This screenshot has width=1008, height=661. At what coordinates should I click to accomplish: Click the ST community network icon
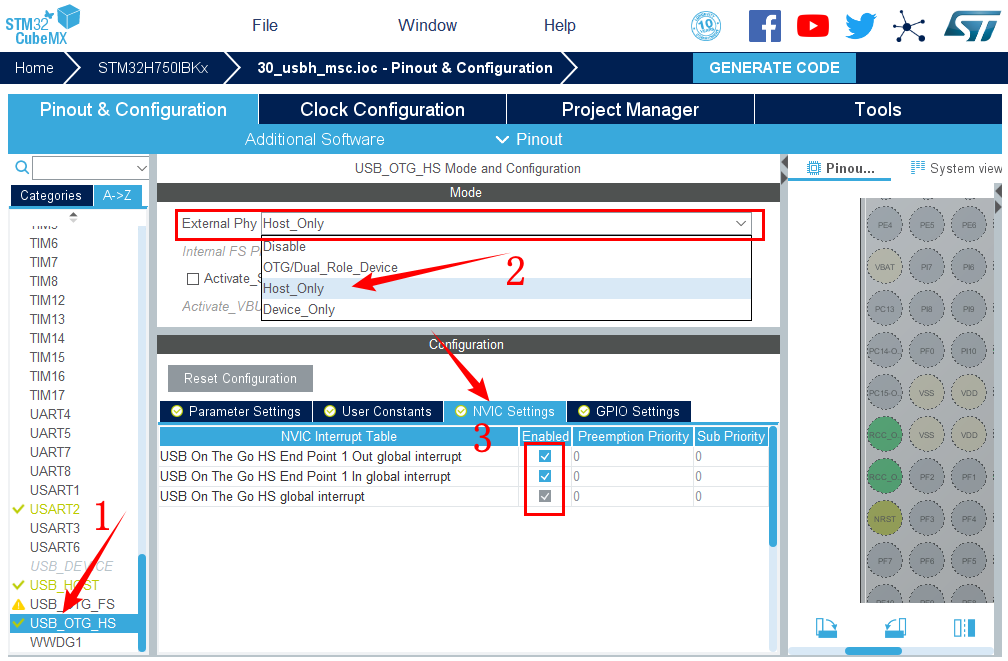click(909, 26)
